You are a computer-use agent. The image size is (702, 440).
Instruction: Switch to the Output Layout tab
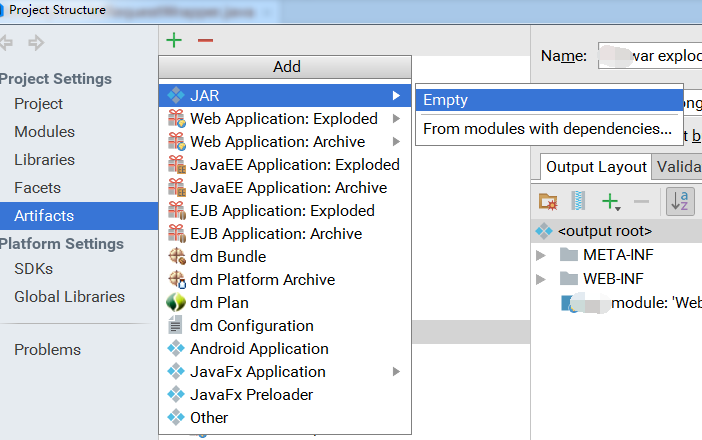tap(596, 167)
